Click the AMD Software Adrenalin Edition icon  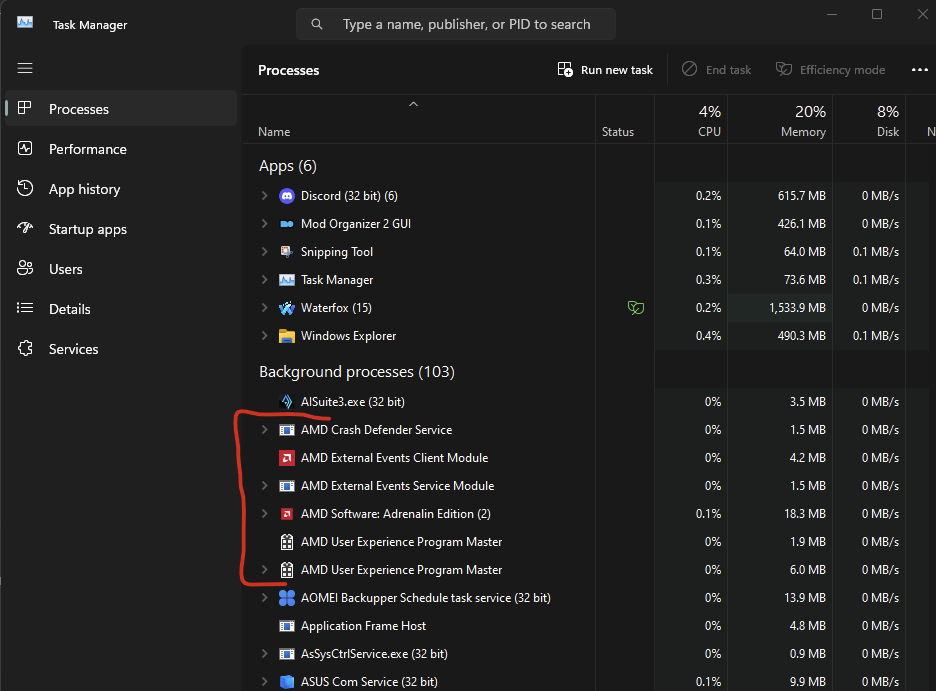[286, 514]
